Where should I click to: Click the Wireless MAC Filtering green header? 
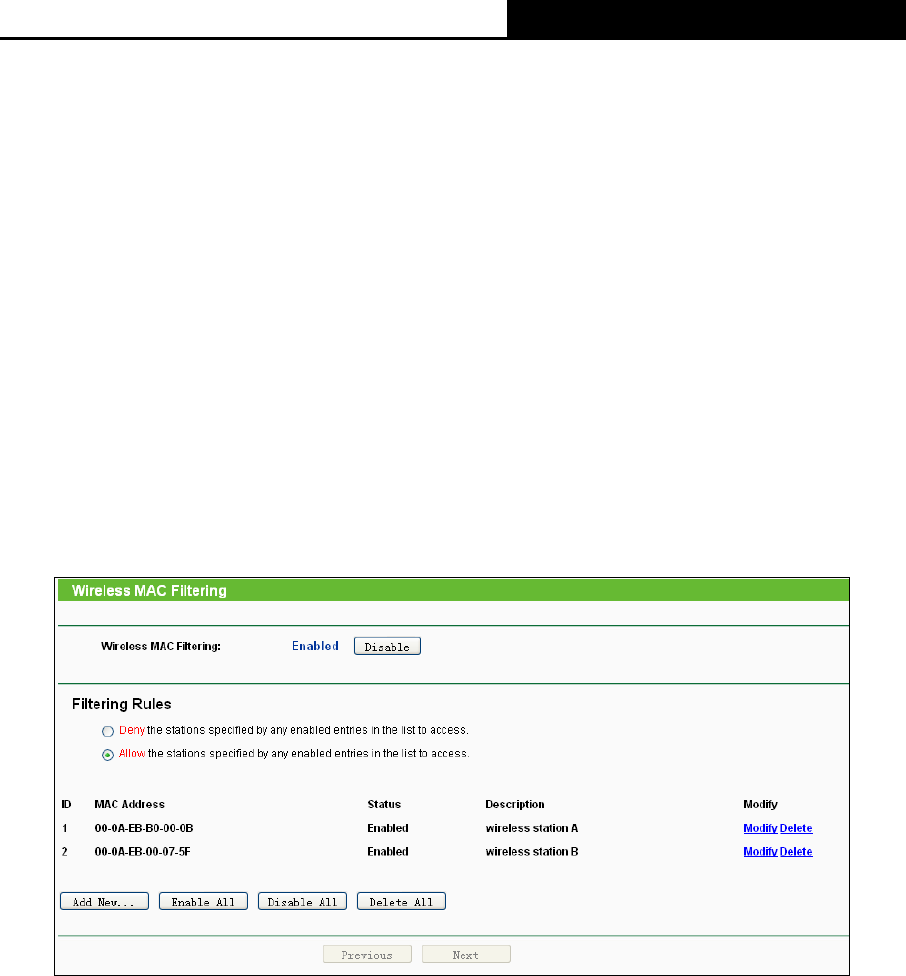[x=454, y=590]
